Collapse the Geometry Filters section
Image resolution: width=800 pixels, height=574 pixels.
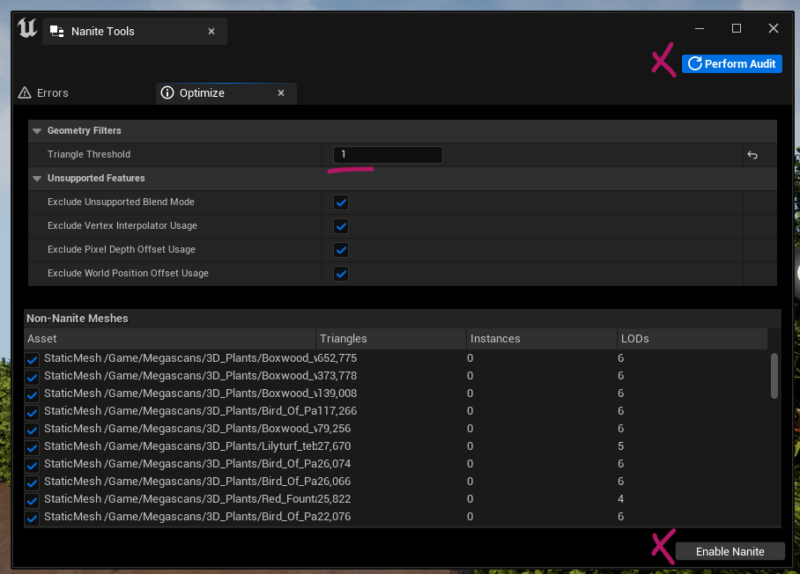[37, 131]
